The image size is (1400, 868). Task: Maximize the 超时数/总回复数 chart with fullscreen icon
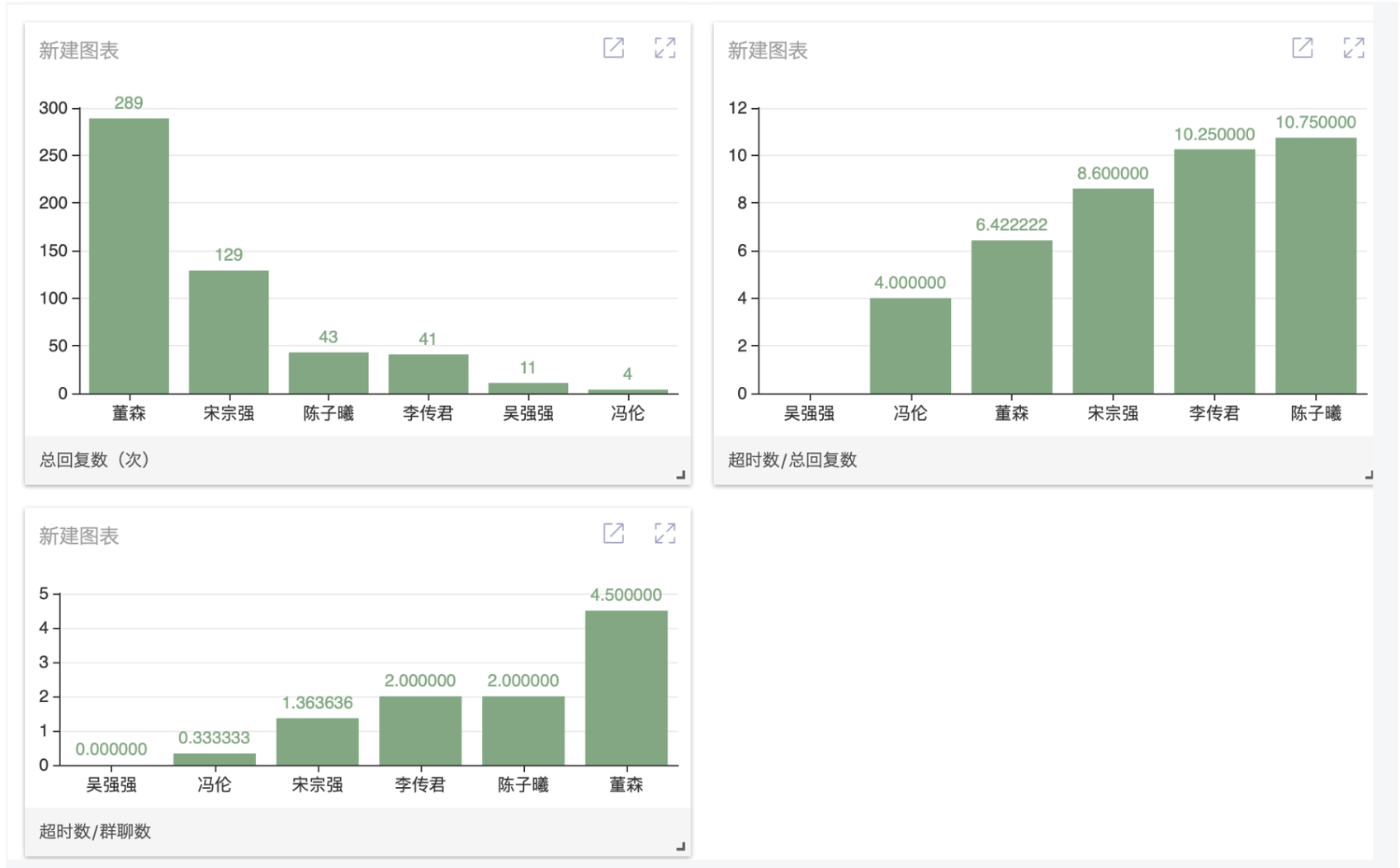coord(1353,48)
